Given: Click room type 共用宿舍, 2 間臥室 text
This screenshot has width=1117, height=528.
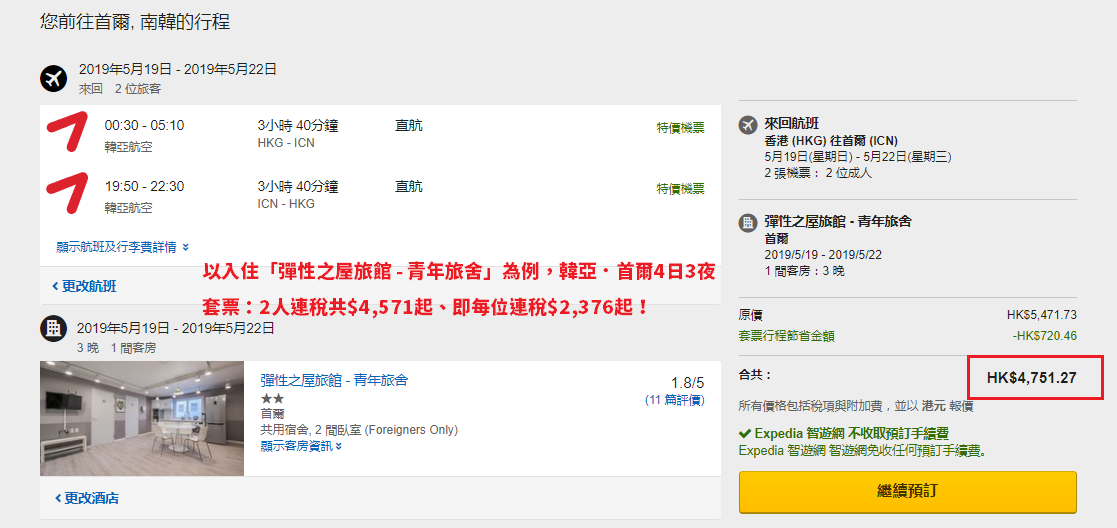Looking at the screenshot, I should [359, 430].
